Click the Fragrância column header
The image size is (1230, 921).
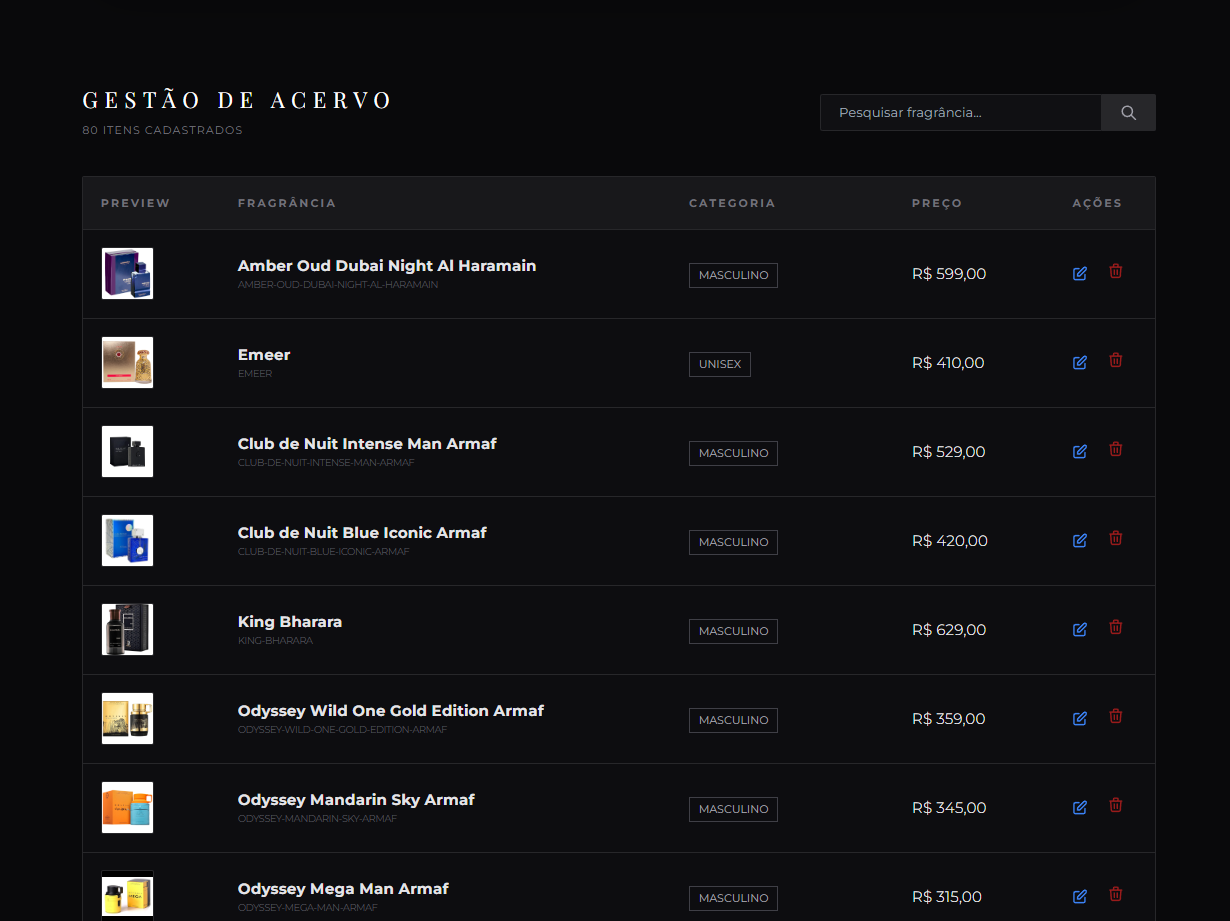pos(287,203)
